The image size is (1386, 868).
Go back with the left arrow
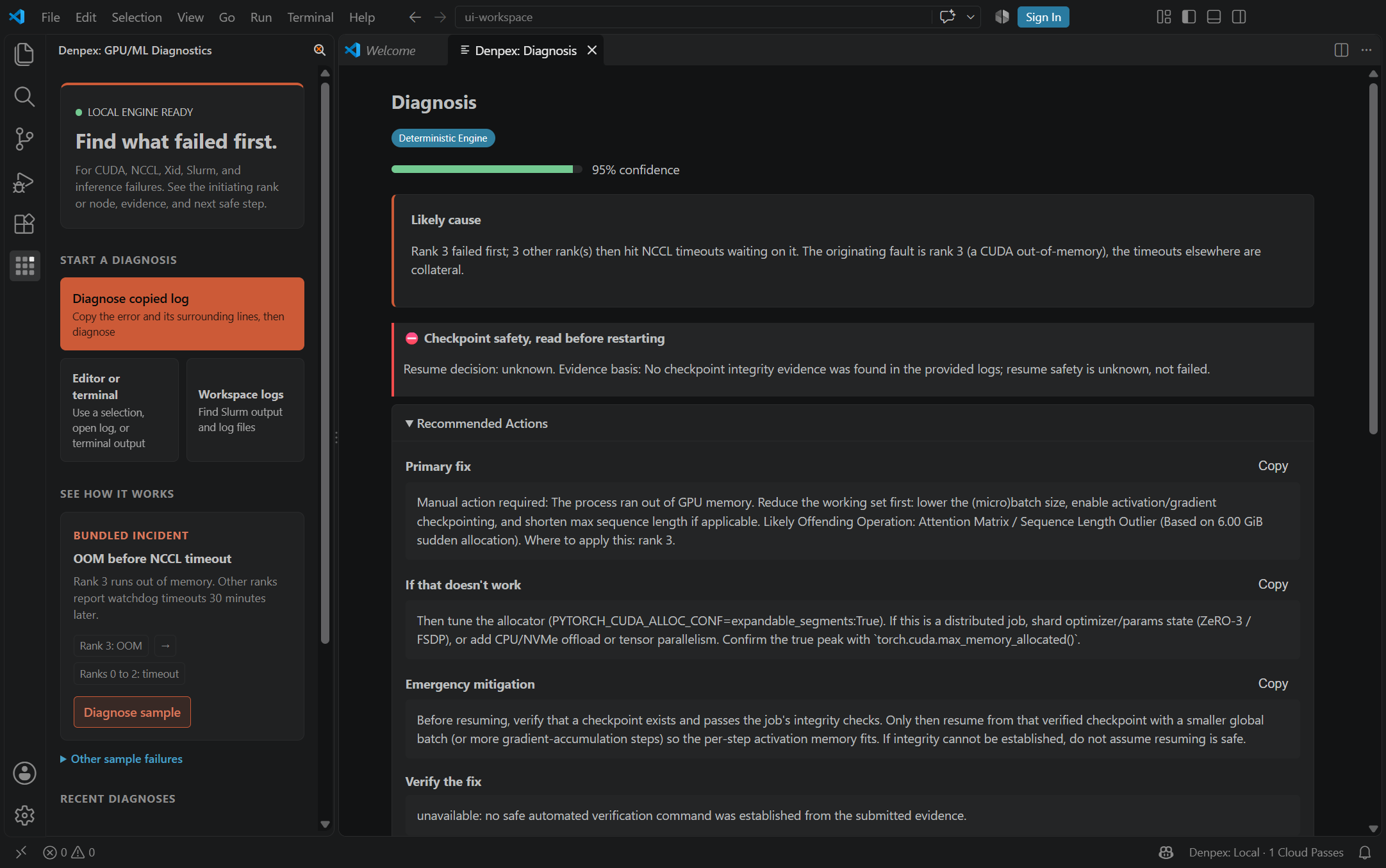pos(415,17)
